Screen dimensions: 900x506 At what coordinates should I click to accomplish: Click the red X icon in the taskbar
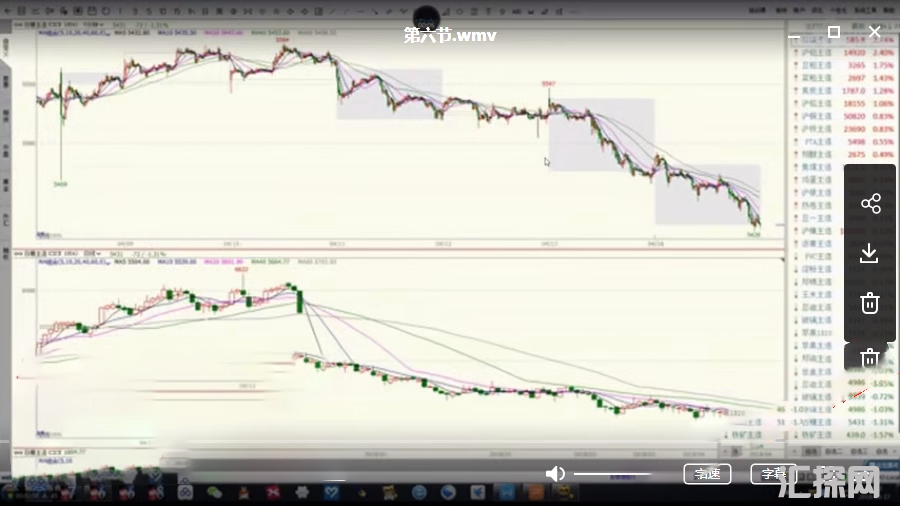click(x=273, y=492)
